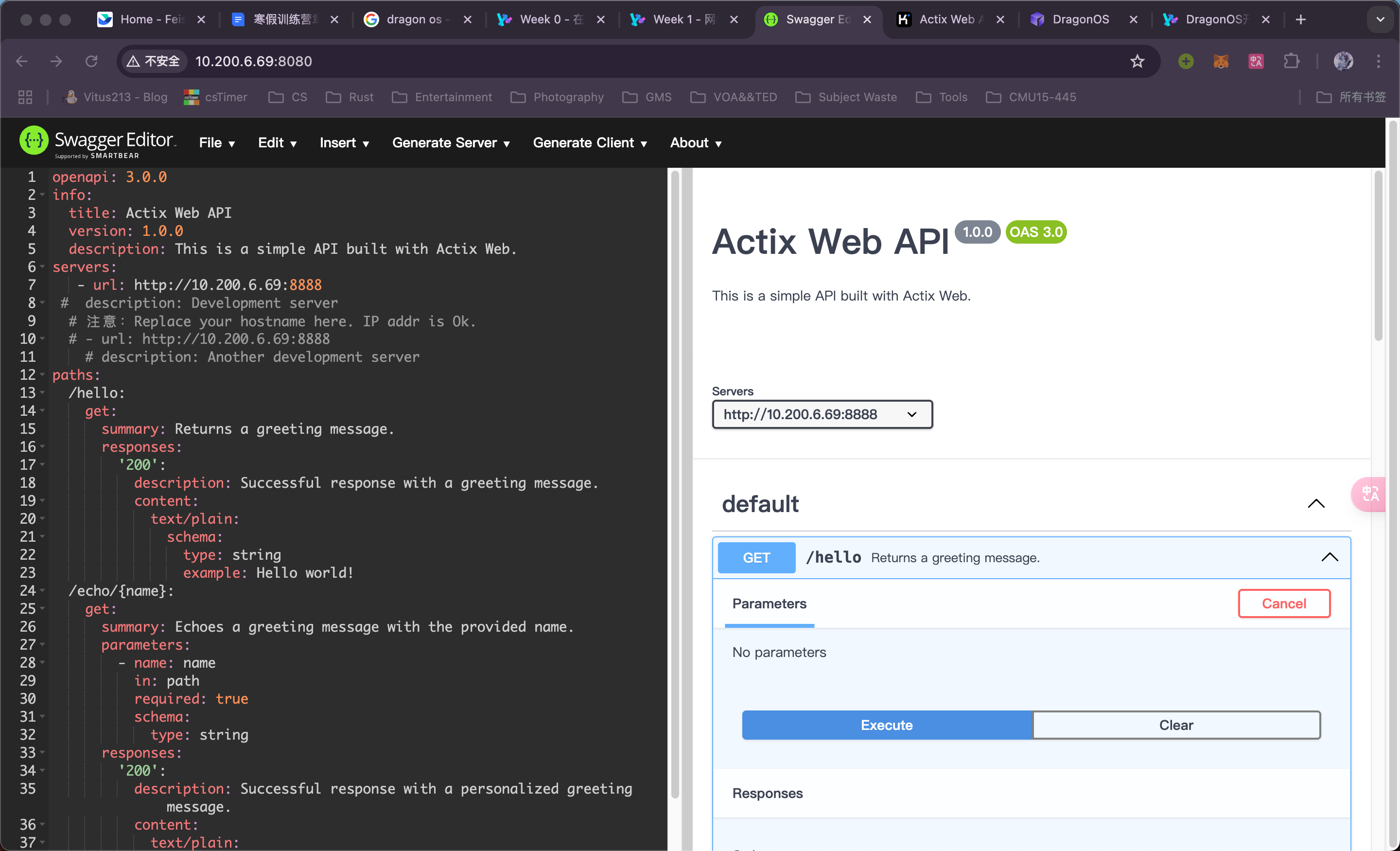The image size is (1400, 851).
Task: Click the editor pane vertical scrollbar
Action: (x=675, y=483)
